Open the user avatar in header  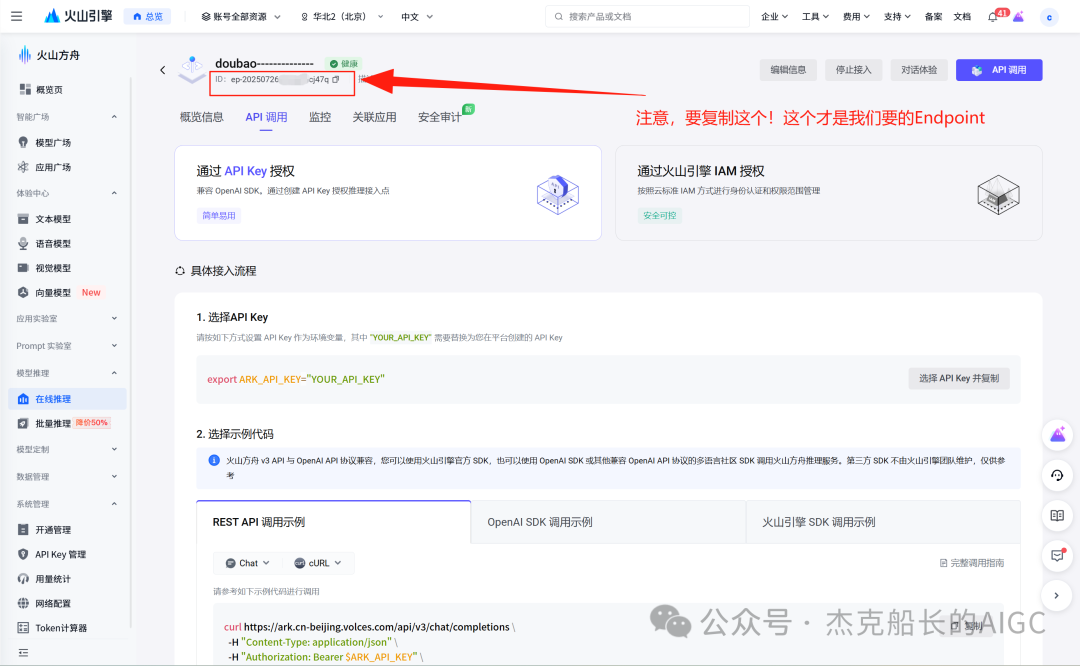(x=1049, y=17)
